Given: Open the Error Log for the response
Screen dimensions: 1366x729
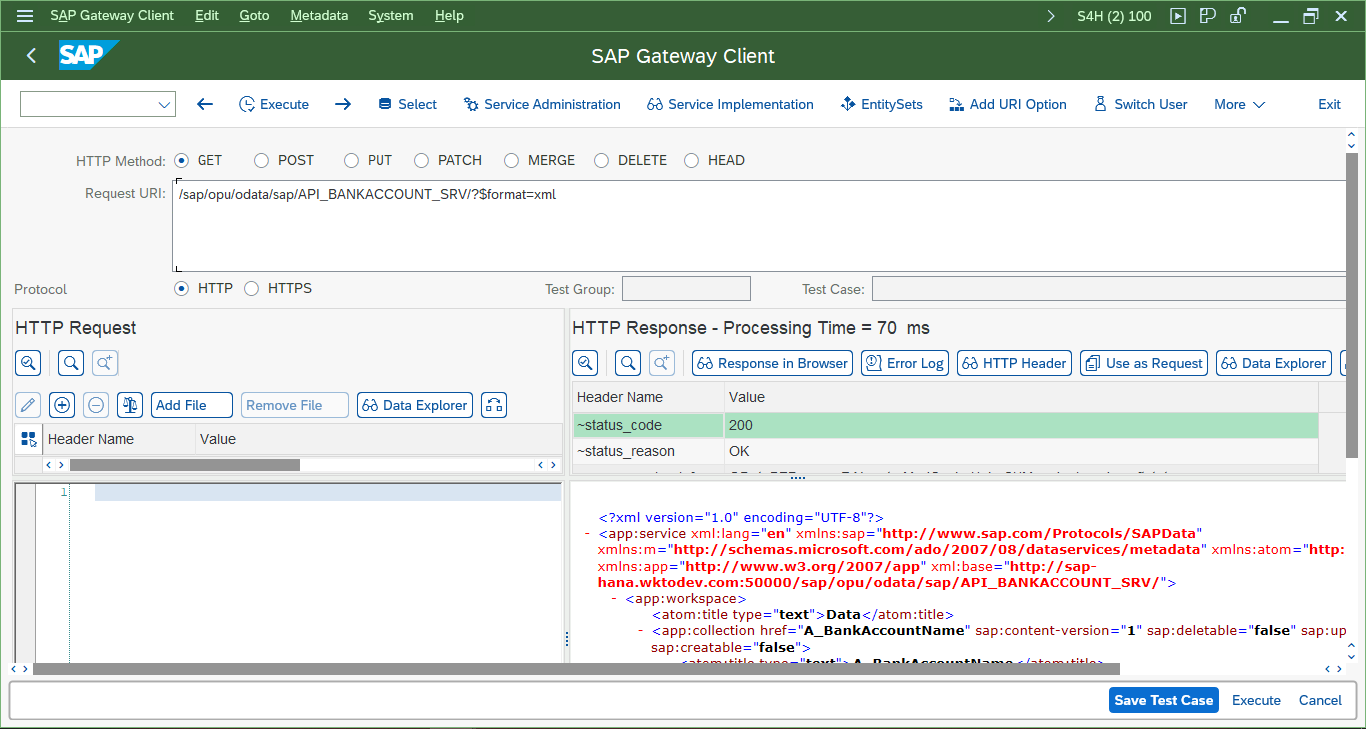Looking at the screenshot, I should point(904,362).
